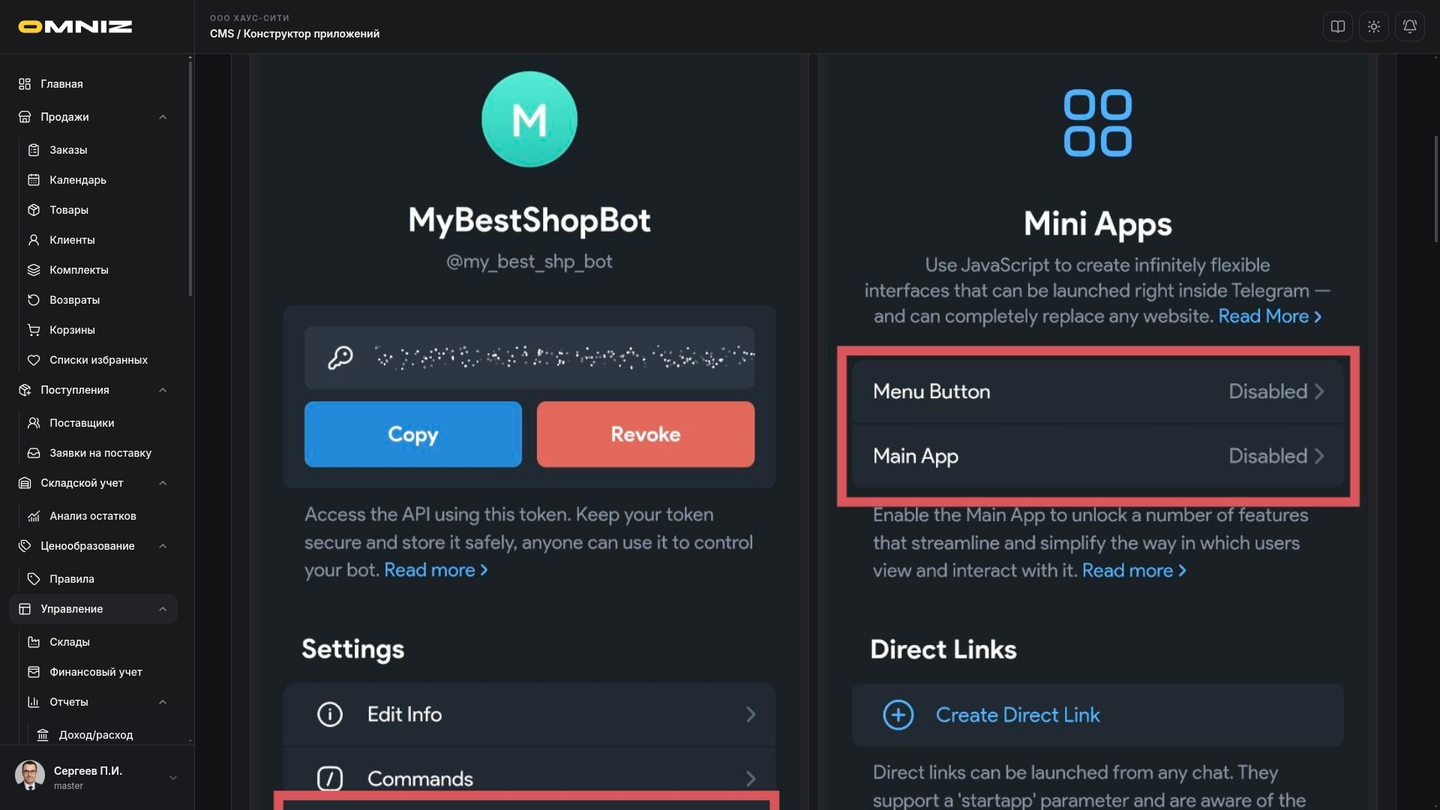
Task: Toggle the light/dark theme sun icon
Action: (1374, 27)
